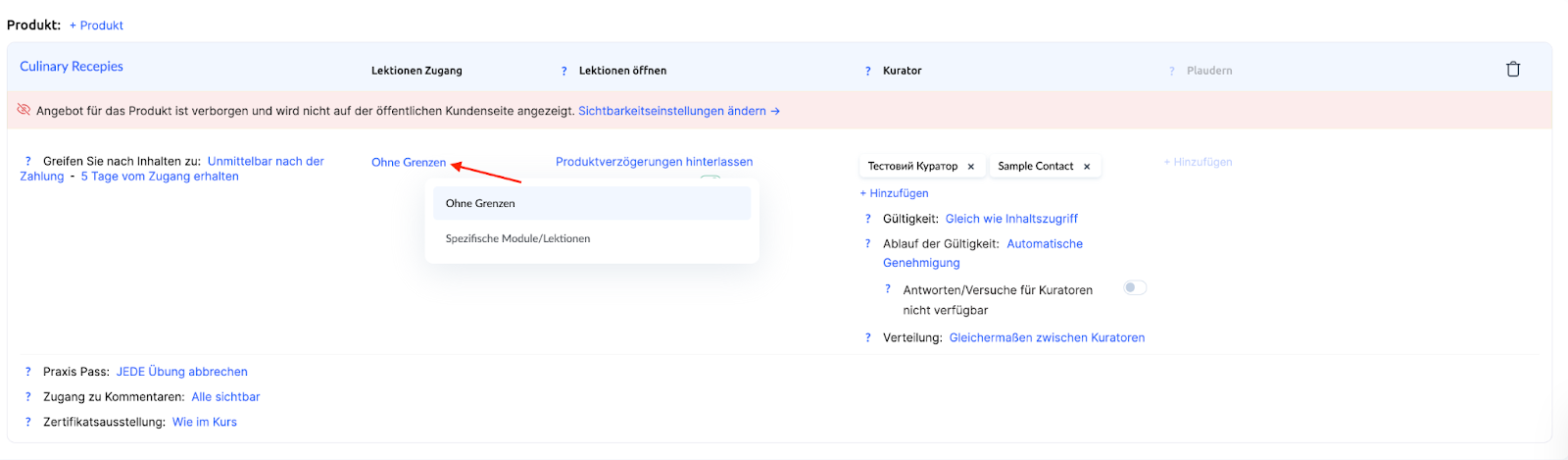Delete product using the trash icon
The height and width of the screenshot is (460, 1568).
[x=1513, y=69]
